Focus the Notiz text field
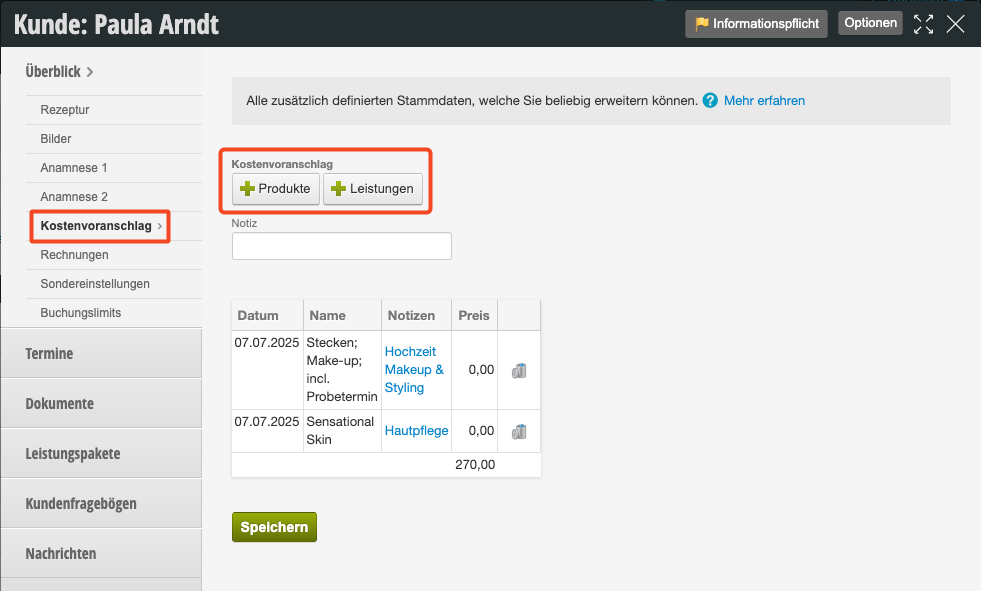This screenshot has width=981, height=591. [x=342, y=246]
